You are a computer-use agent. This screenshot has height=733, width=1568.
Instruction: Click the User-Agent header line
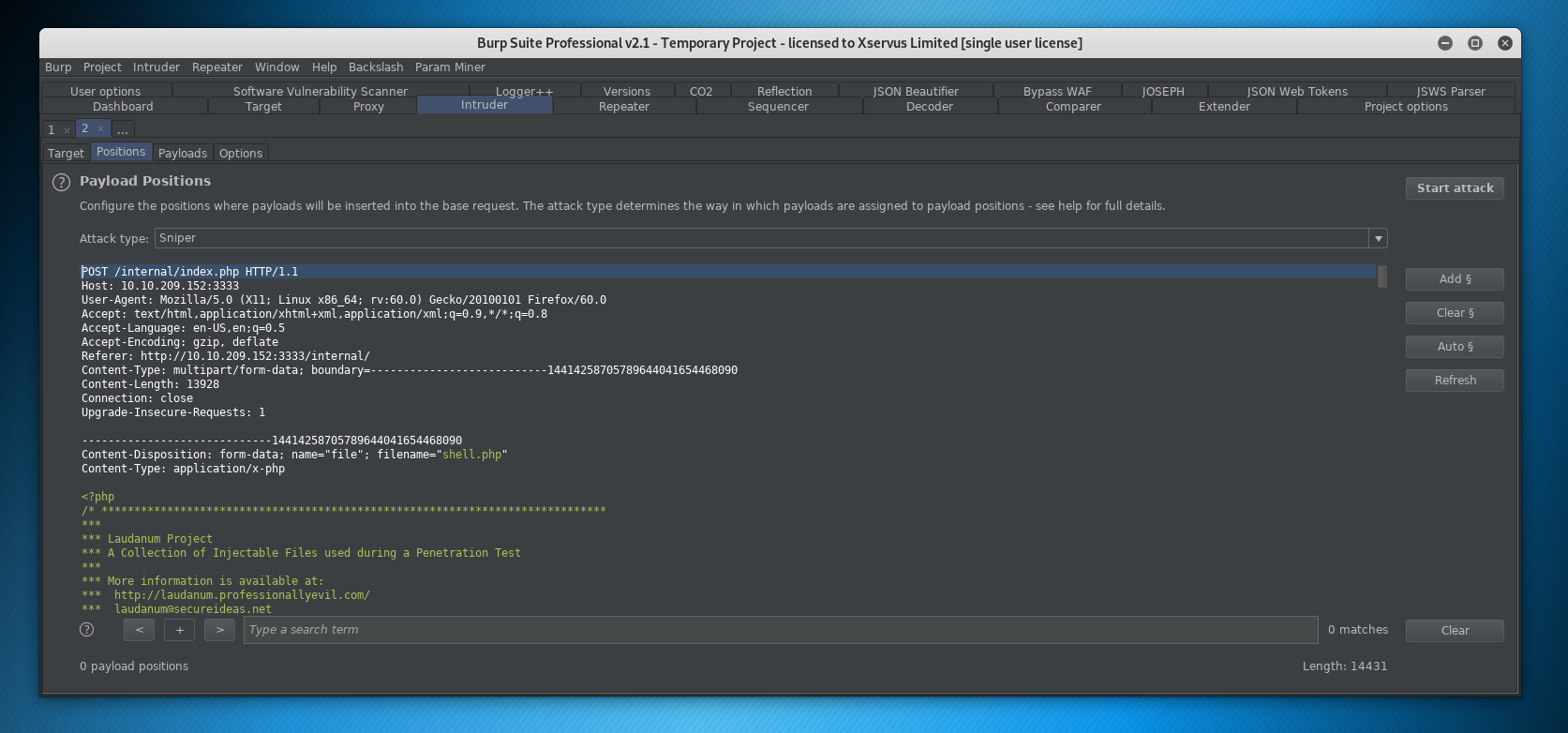point(344,300)
